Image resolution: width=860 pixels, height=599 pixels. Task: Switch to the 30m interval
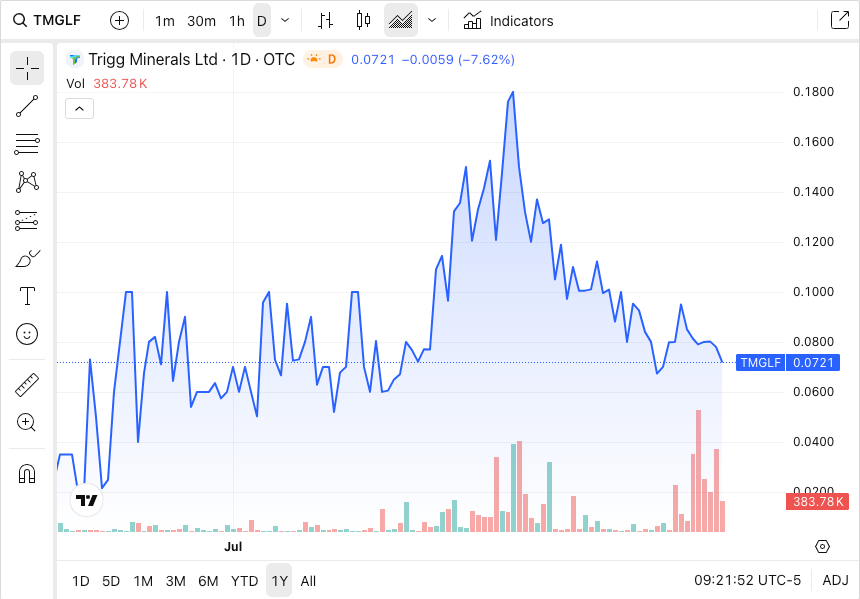click(201, 21)
